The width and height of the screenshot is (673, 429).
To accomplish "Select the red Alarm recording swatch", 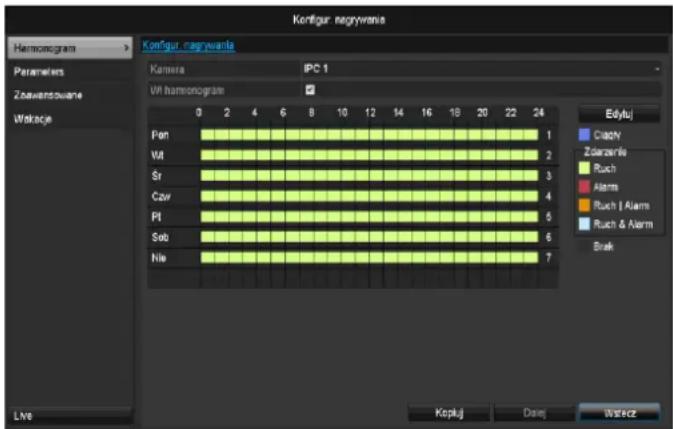I will pyautogui.click(x=584, y=187).
